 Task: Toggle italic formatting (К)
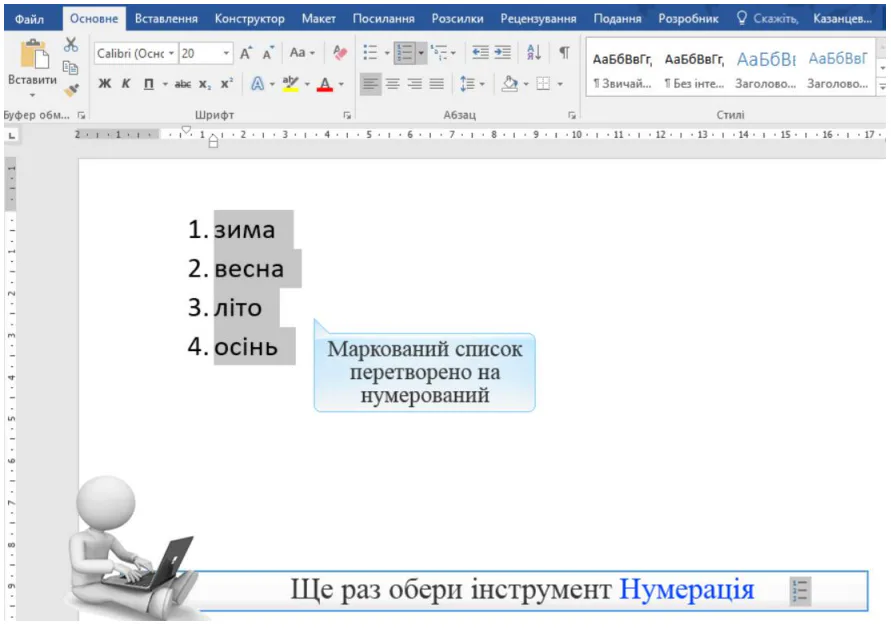[126, 85]
